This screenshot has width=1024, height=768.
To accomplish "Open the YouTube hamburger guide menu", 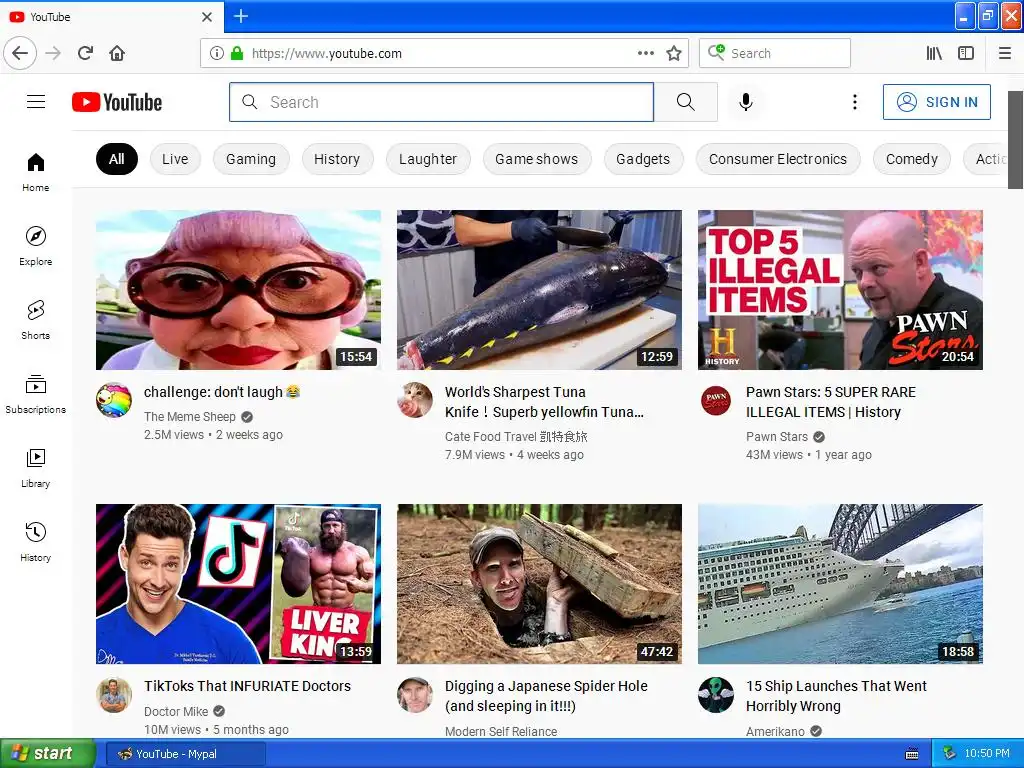I will pyautogui.click(x=36, y=102).
